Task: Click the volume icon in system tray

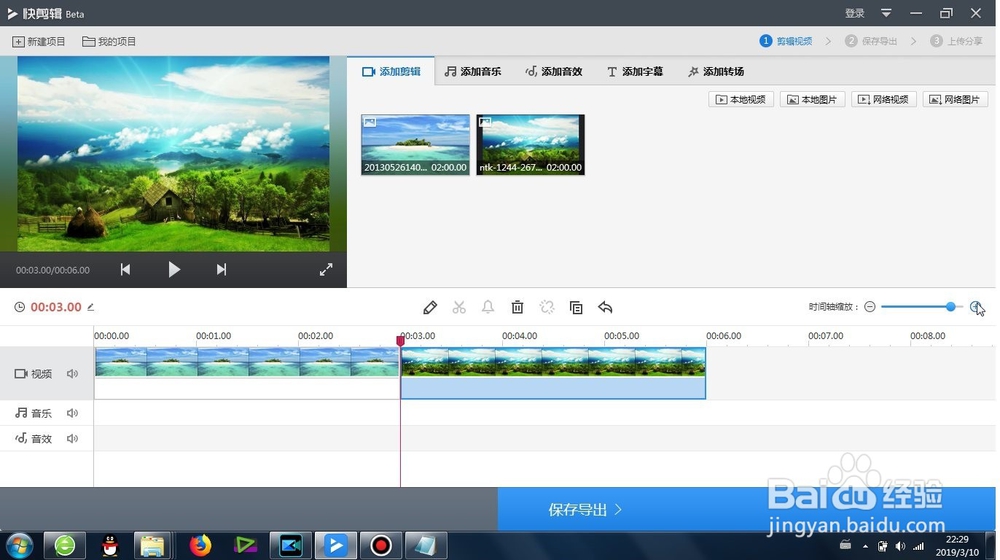Action: click(900, 546)
